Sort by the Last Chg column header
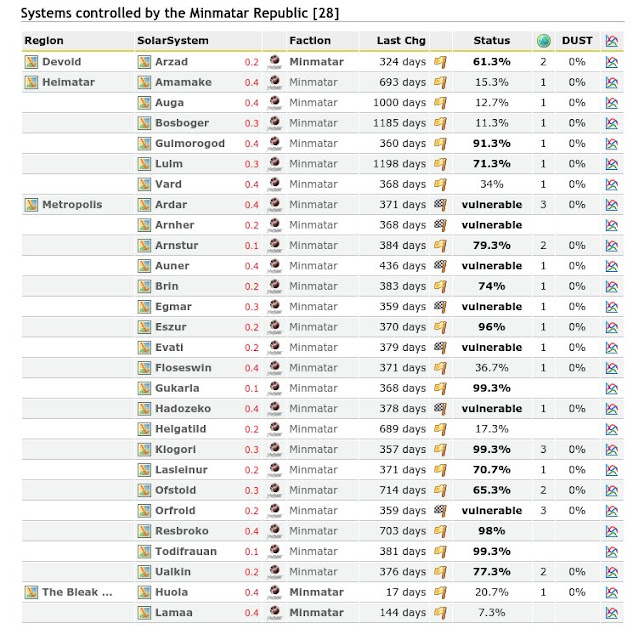Image resolution: width=633 pixels, height=640 pixels. 401,41
